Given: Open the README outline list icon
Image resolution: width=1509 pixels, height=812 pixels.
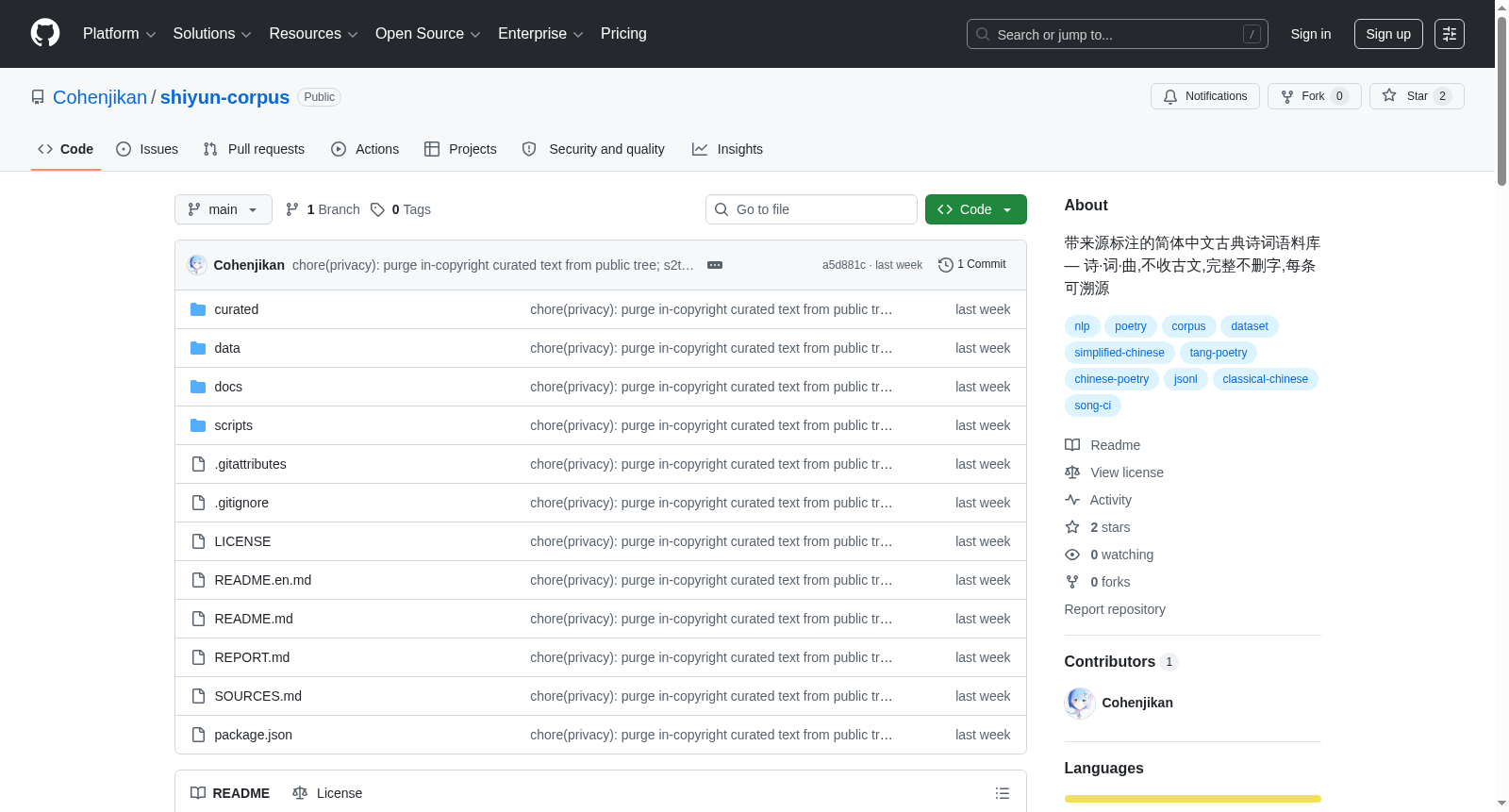Looking at the screenshot, I should pos(1003,793).
